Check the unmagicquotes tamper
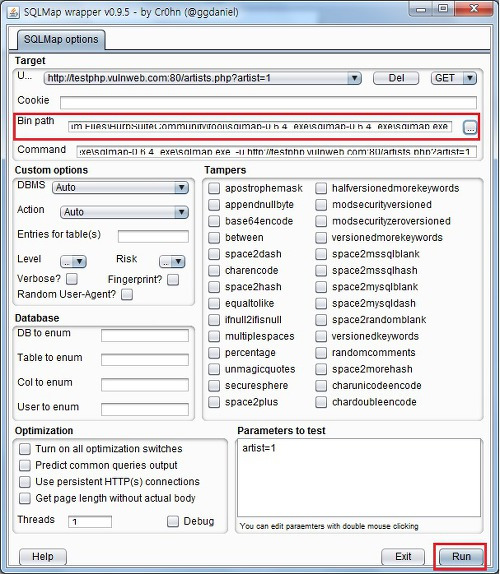This screenshot has height=574, width=500. pos(214,369)
